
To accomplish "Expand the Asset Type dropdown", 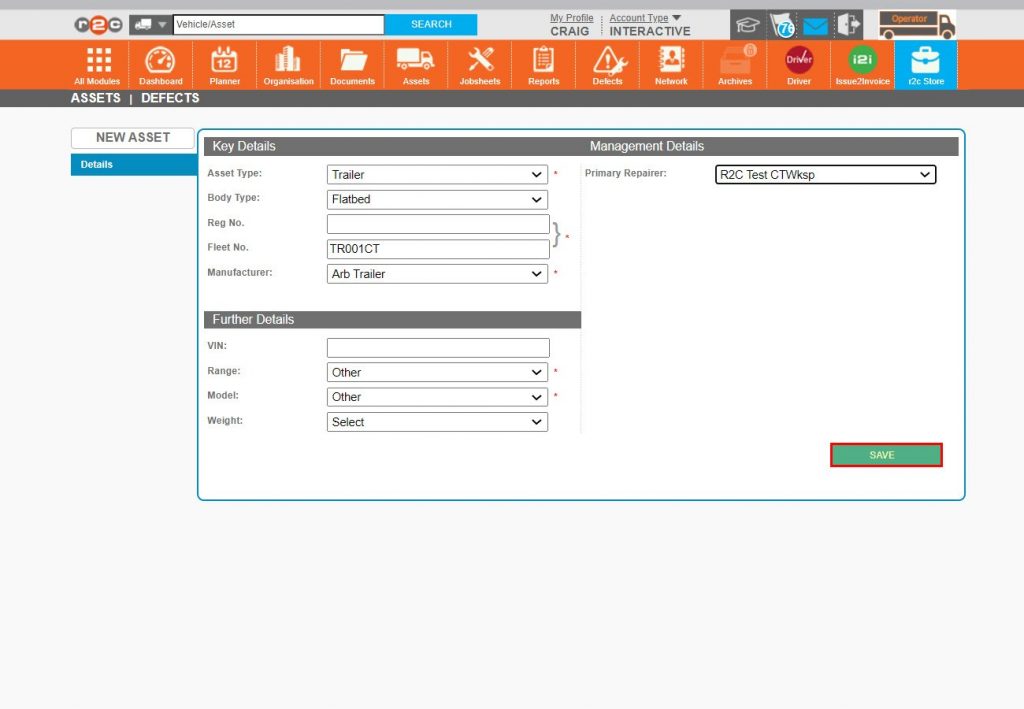I will click(x=437, y=175).
